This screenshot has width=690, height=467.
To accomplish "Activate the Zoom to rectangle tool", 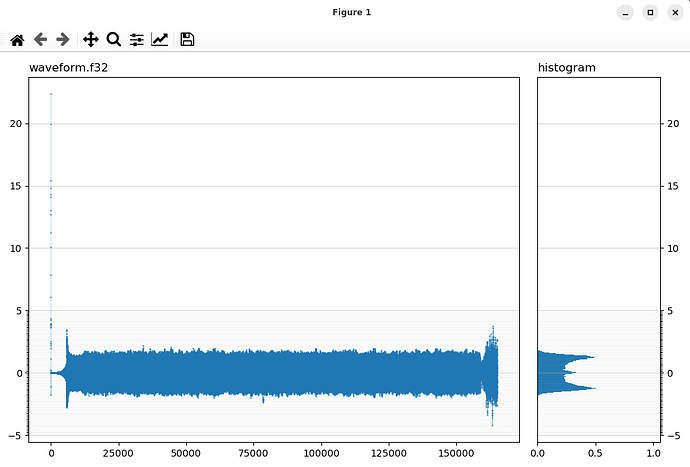I will click(114, 40).
